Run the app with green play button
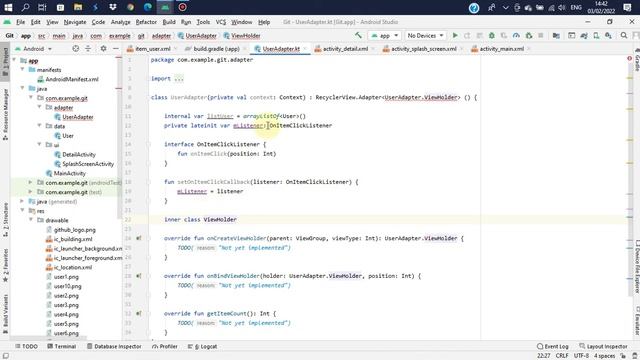This screenshot has height=360, width=640. [455, 36]
